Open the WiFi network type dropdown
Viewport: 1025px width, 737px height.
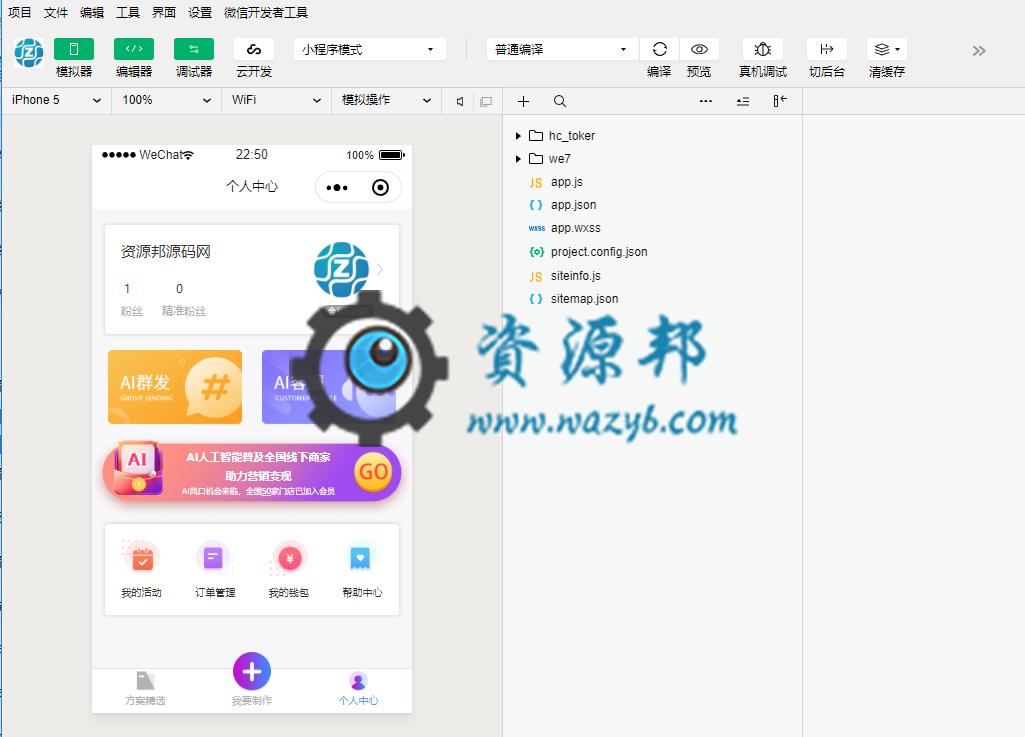(277, 100)
